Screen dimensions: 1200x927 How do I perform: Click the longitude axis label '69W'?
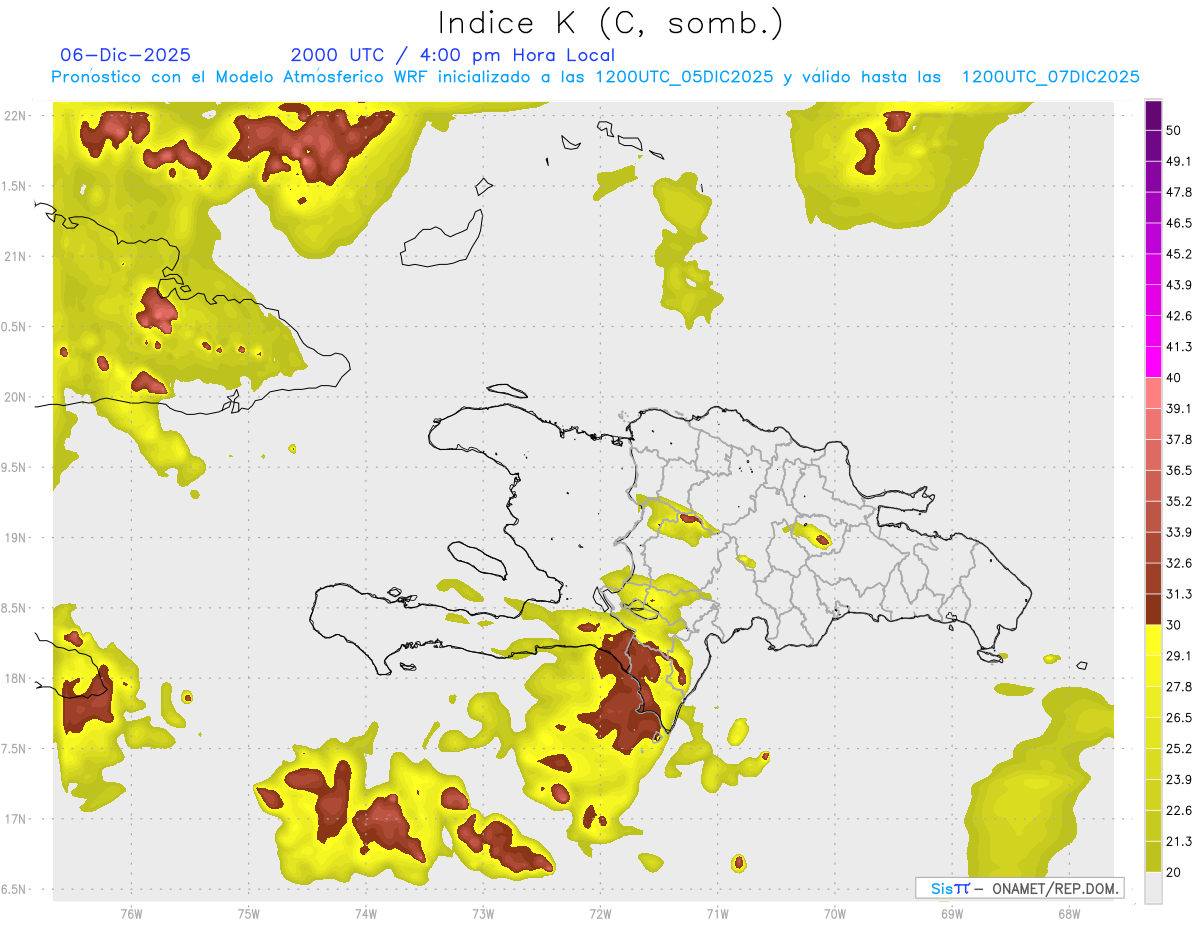point(952,913)
